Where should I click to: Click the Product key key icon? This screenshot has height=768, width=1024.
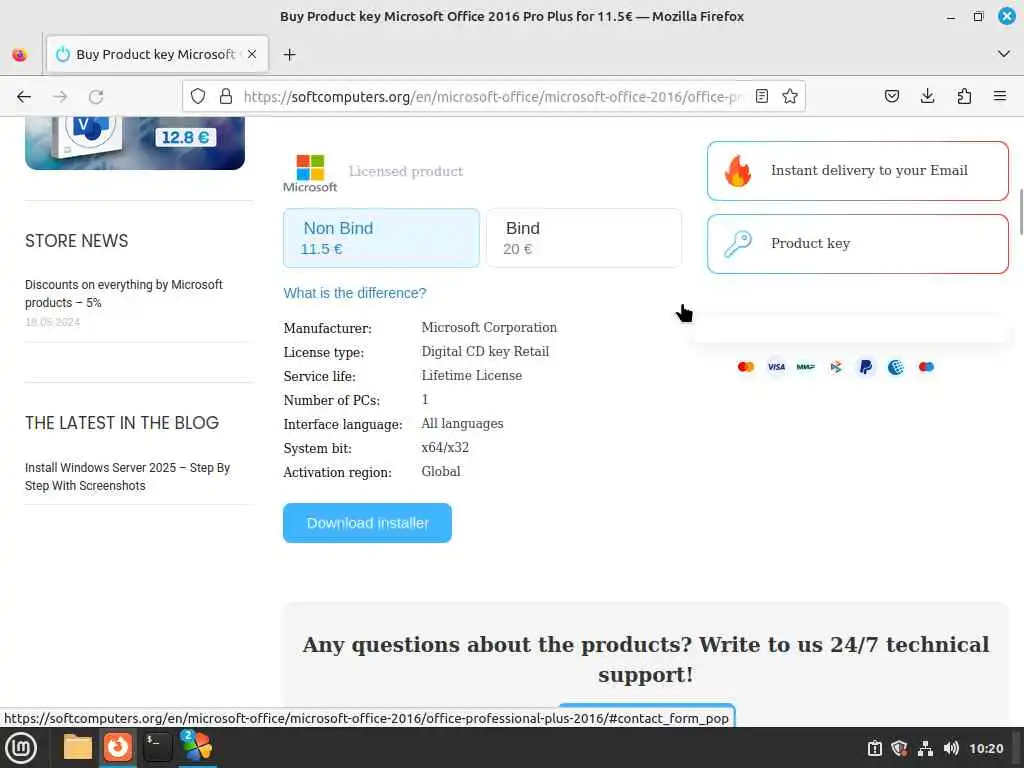coord(738,244)
